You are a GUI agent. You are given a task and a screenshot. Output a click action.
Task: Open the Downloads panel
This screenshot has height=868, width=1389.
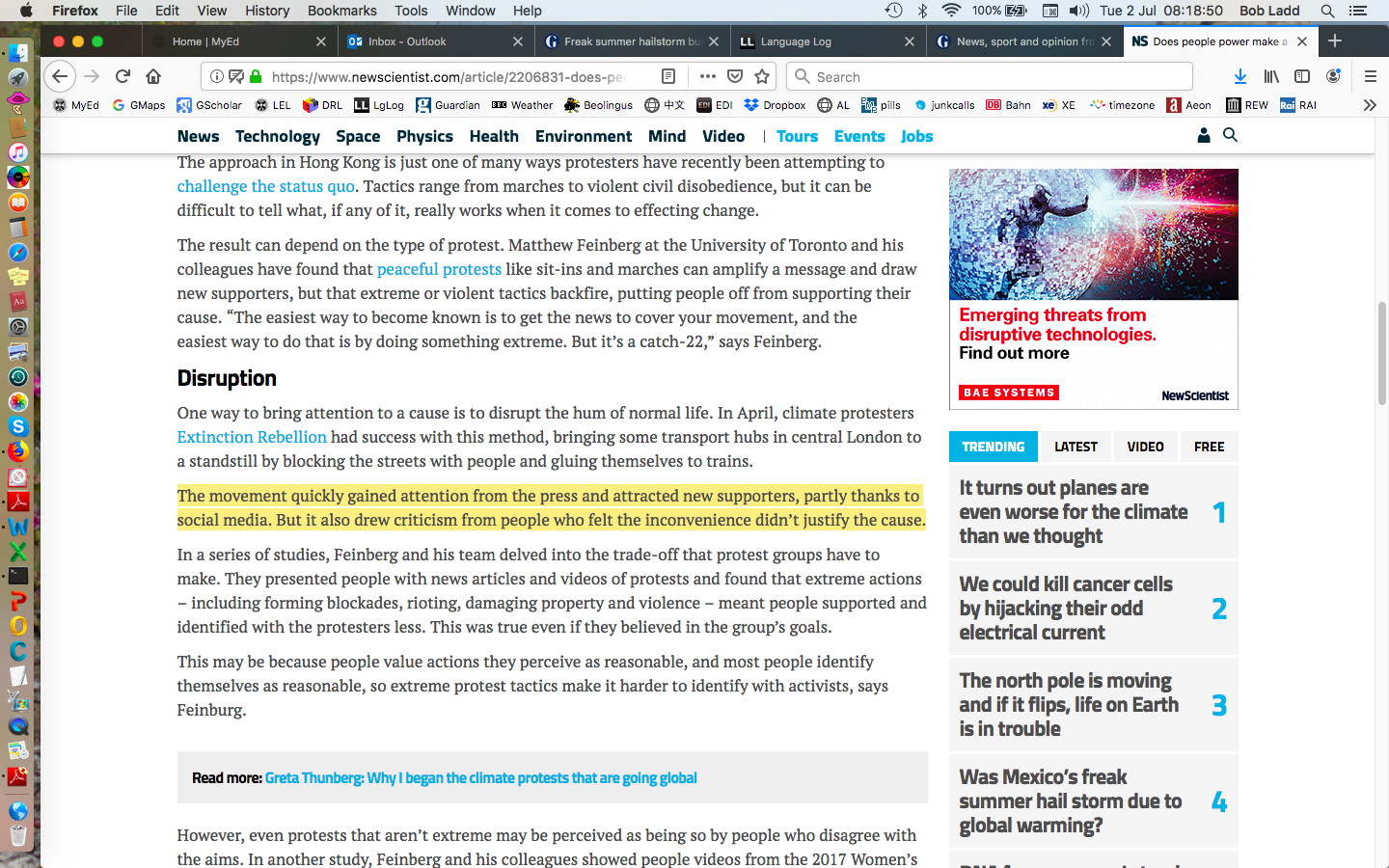click(x=1240, y=76)
